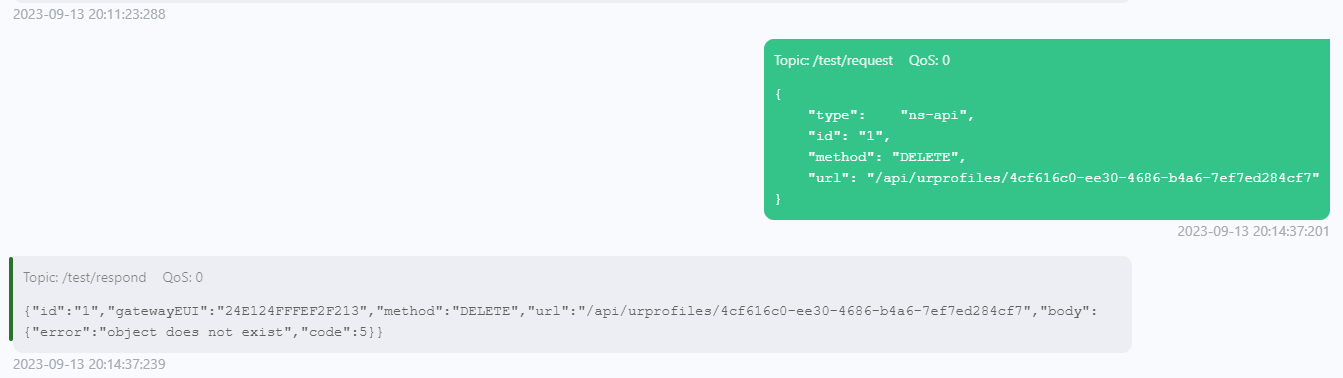Click the green sent message bubble
The height and width of the screenshot is (378, 1343).
[x=1046, y=129]
